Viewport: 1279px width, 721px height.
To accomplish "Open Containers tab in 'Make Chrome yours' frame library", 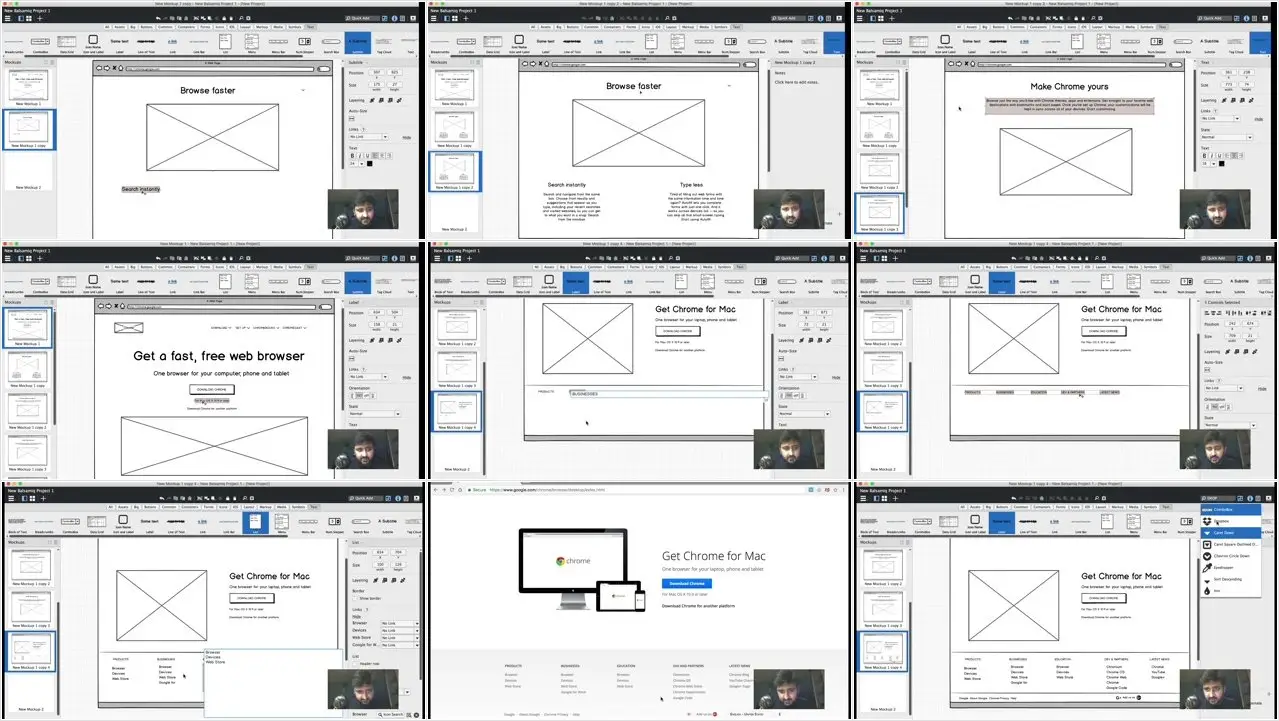I will [x=1041, y=28].
